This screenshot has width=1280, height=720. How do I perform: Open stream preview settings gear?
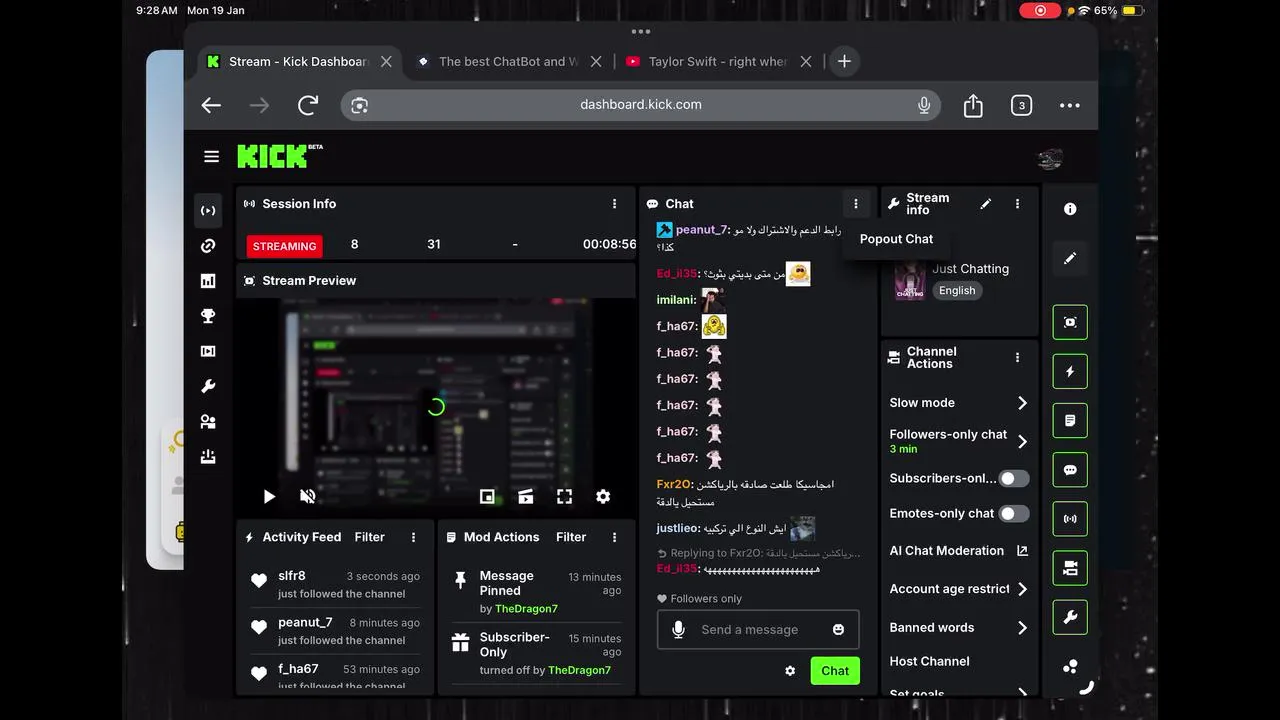pos(603,496)
